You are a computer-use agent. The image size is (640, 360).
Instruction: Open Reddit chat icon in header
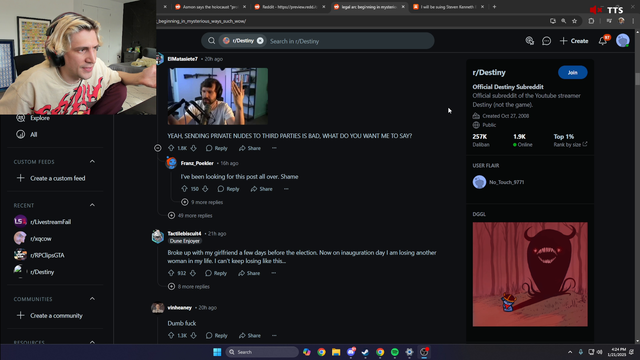[x=546, y=41]
